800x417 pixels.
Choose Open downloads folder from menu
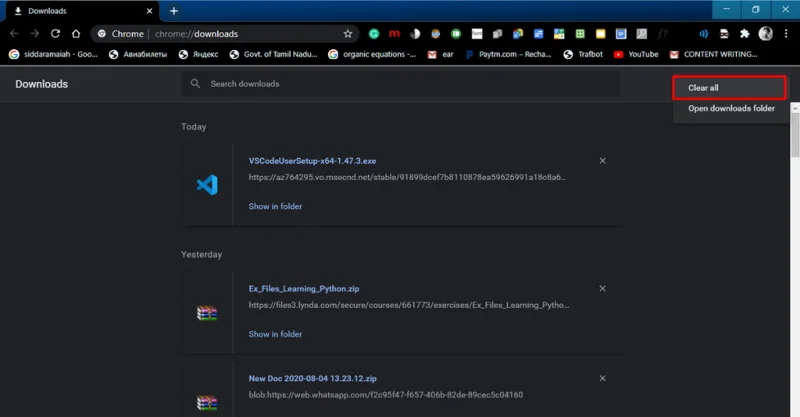coord(731,108)
